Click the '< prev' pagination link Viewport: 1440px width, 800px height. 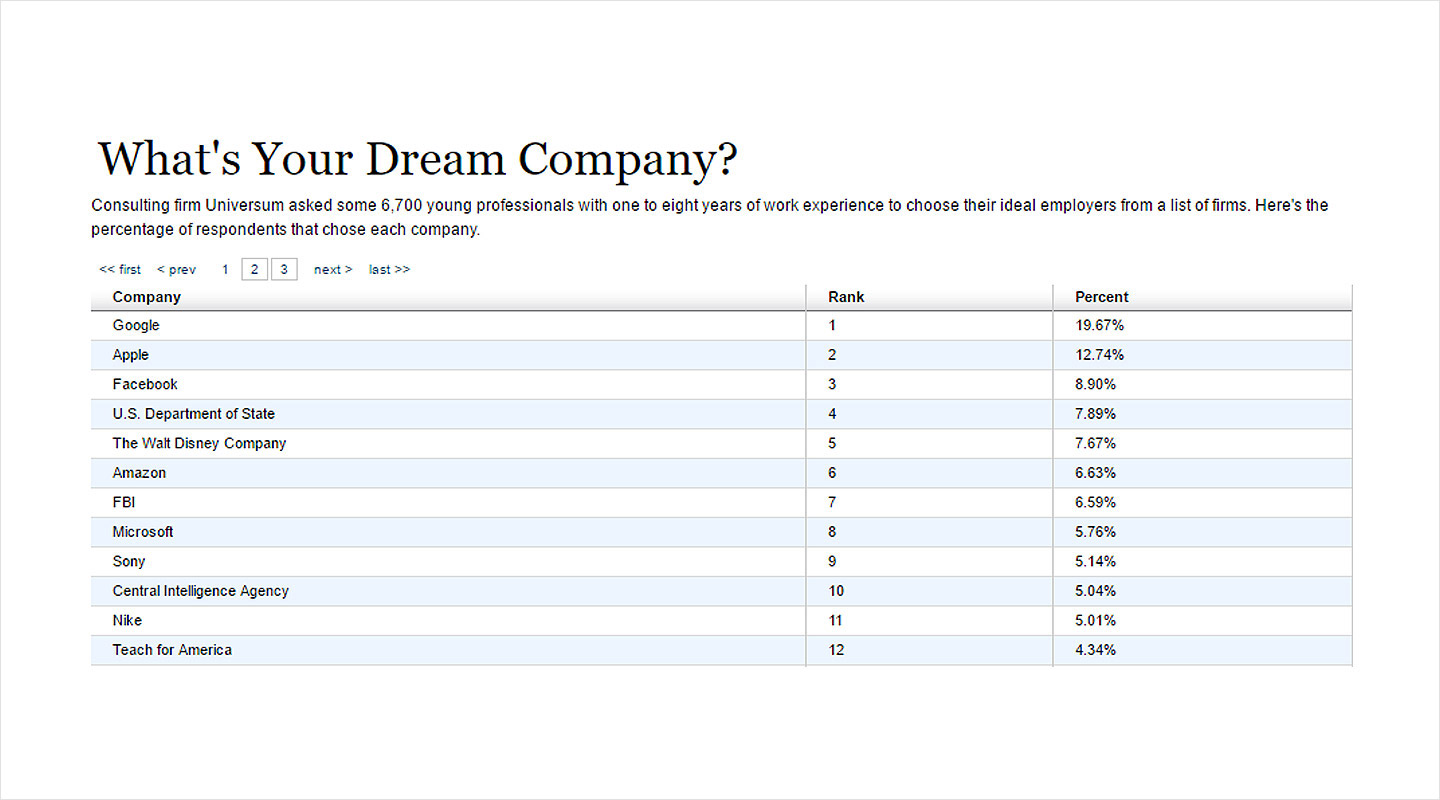point(176,270)
